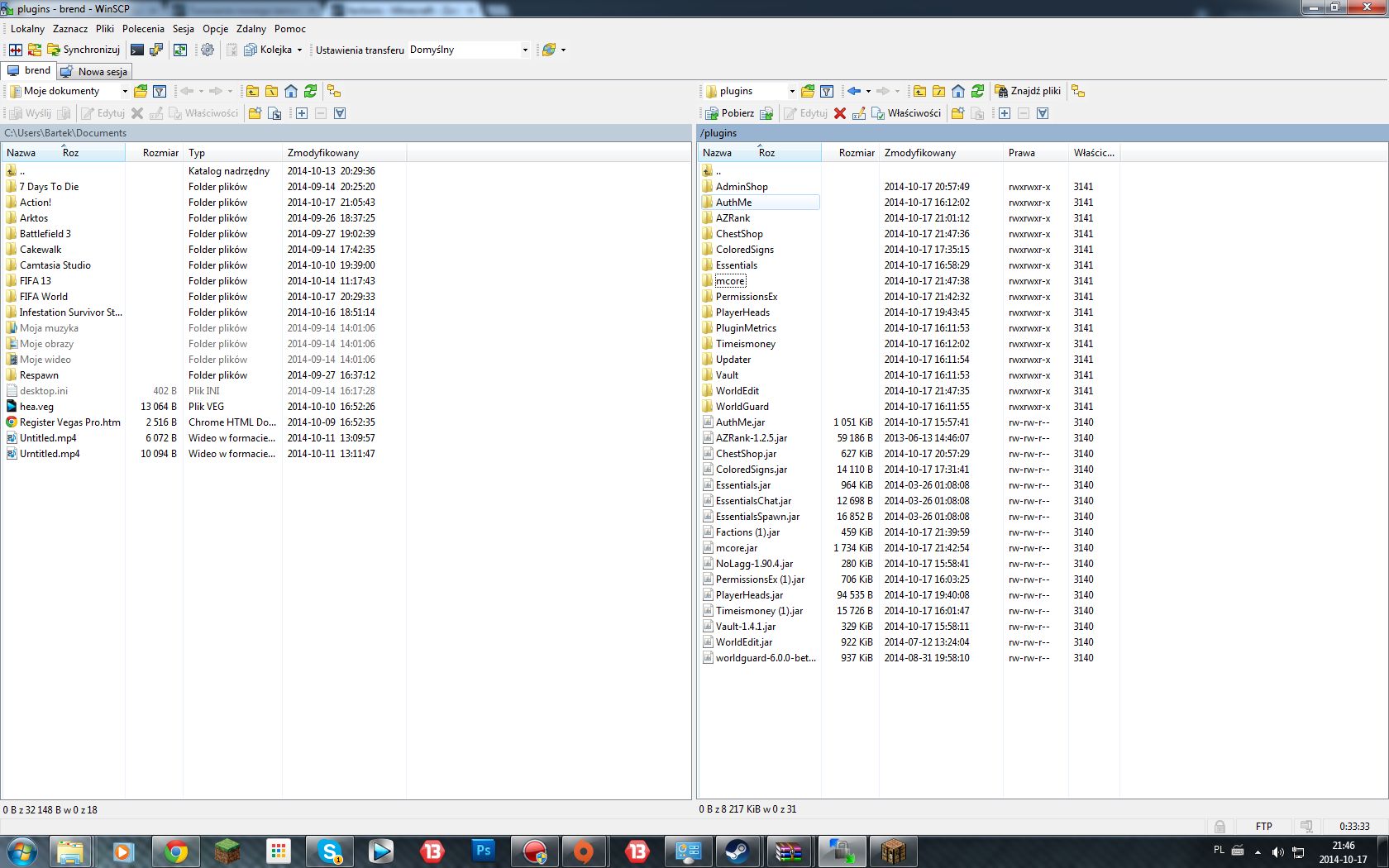Image resolution: width=1389 pixels, height=868 pixels.
Task: Refresh the local panel
Action: (x=310, y=91)
